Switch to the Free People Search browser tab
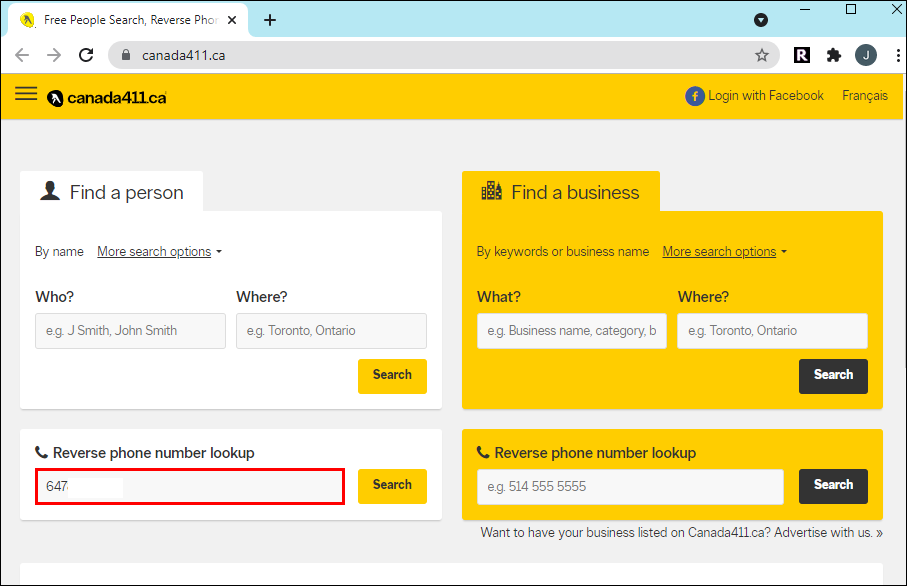 point(128,20)
